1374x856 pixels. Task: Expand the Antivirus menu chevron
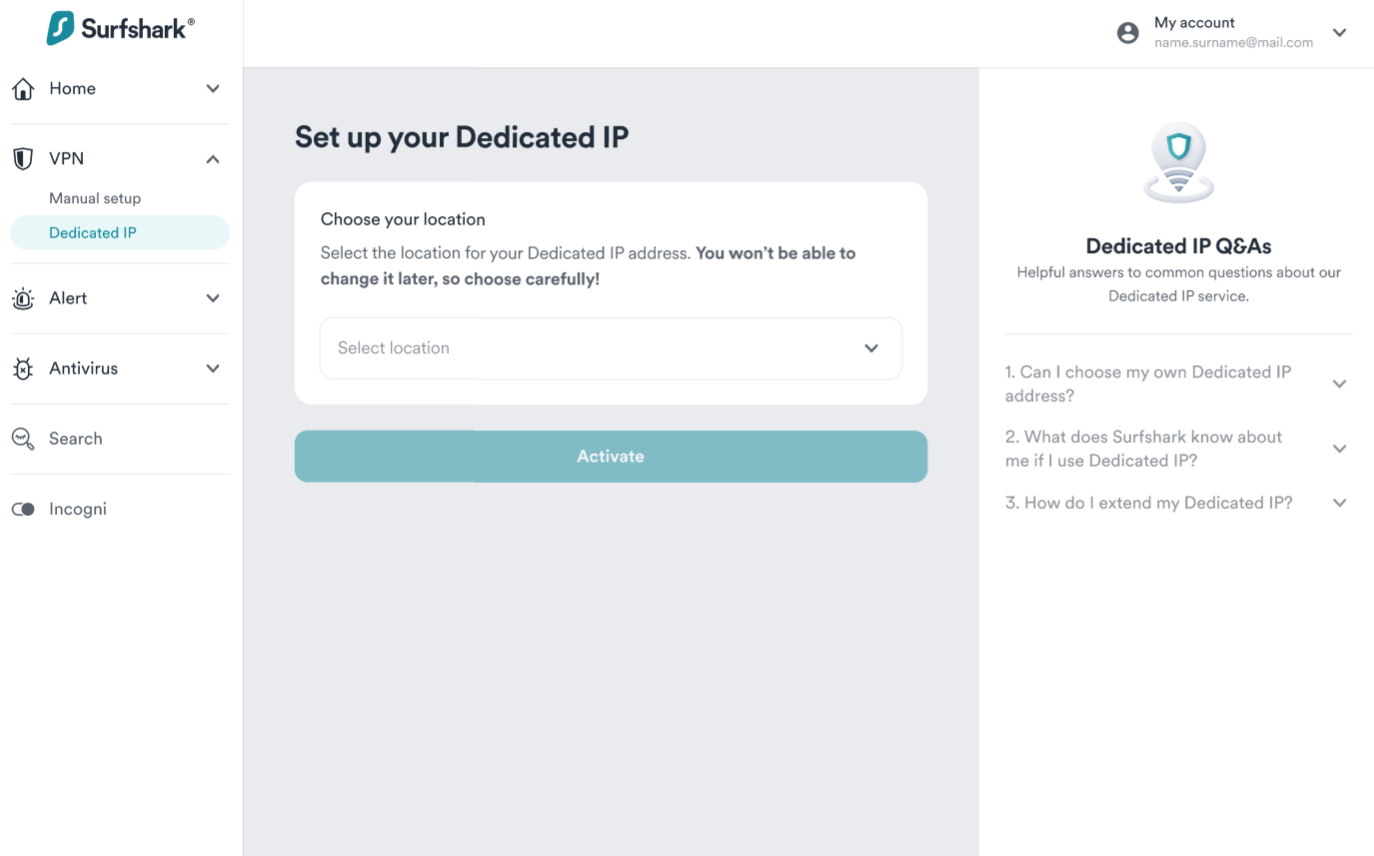pyautogui.click(x=213, y=369)
